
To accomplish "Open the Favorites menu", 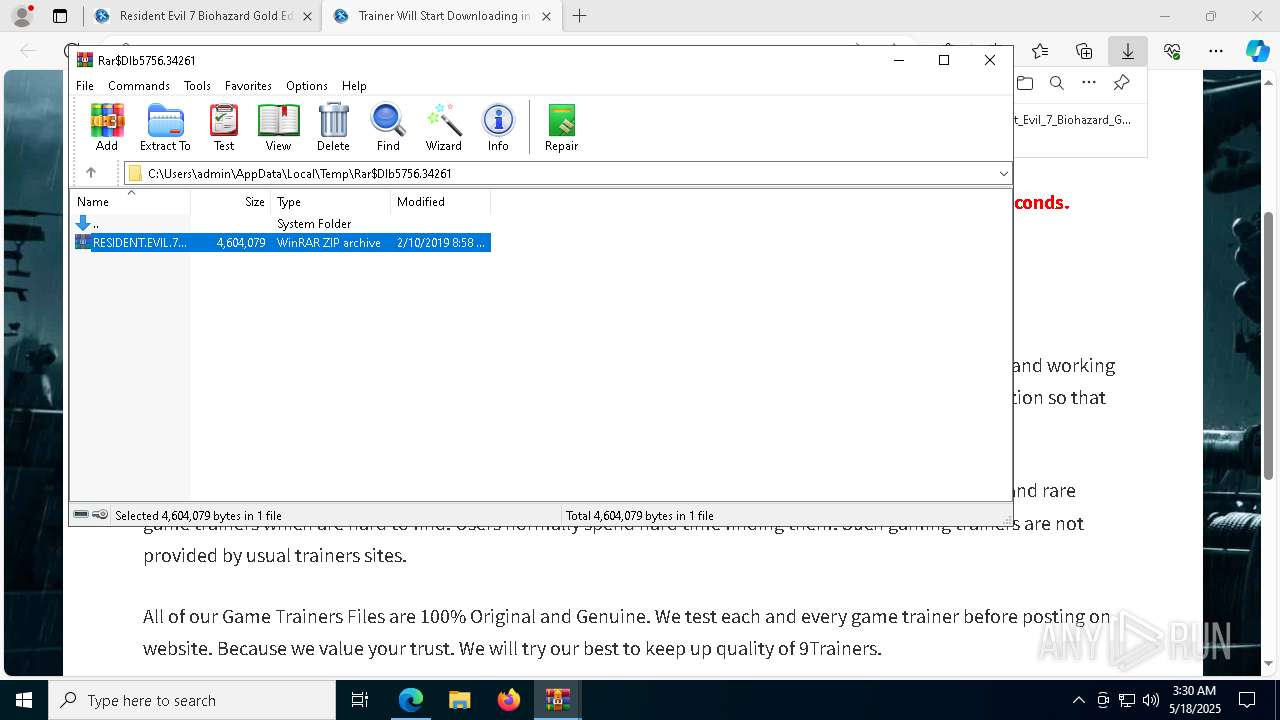I will (x=248, y=86).
